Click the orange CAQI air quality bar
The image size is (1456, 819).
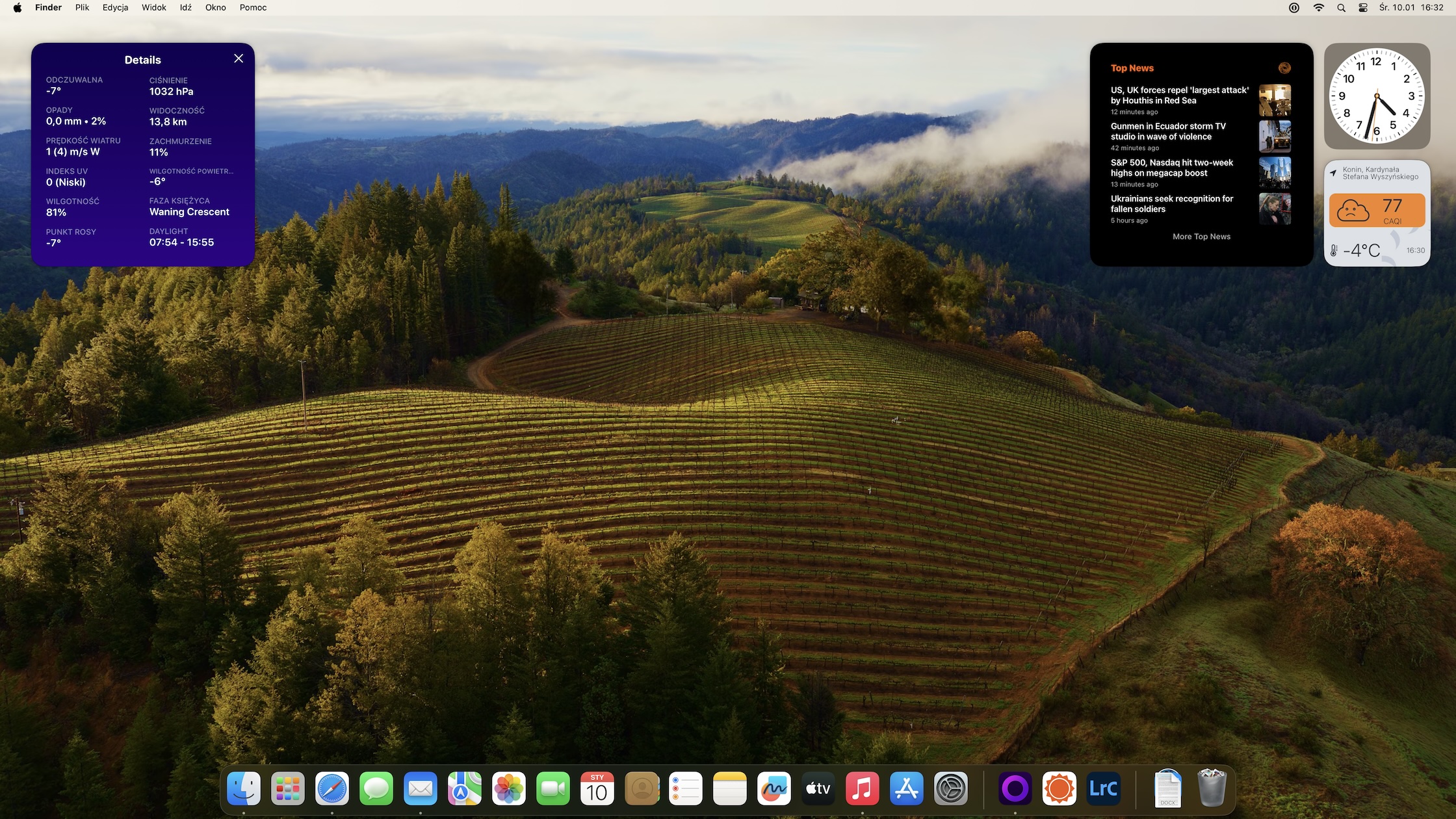(x=1377, y=209)
